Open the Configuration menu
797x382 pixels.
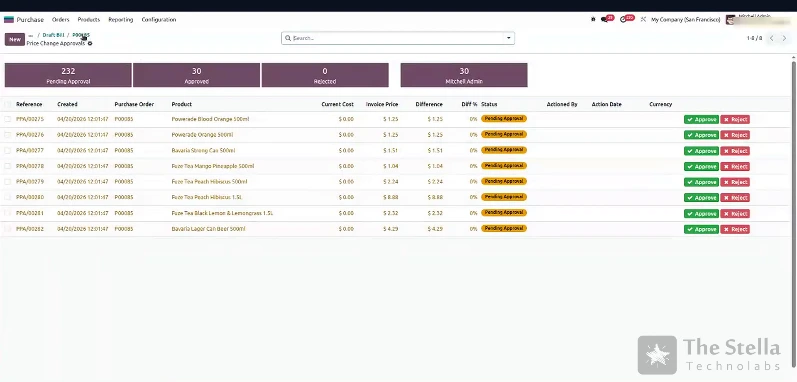(159, 20)
